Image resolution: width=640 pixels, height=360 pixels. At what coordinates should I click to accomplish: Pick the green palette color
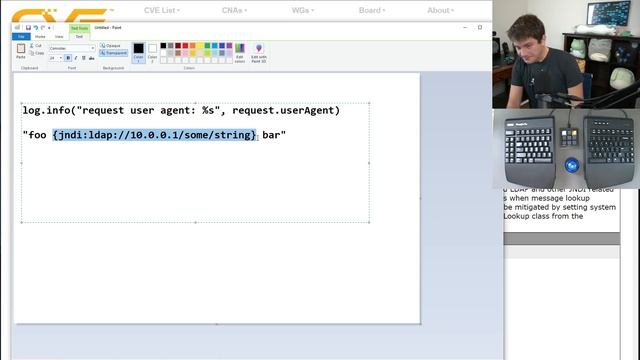coord(207,46)
